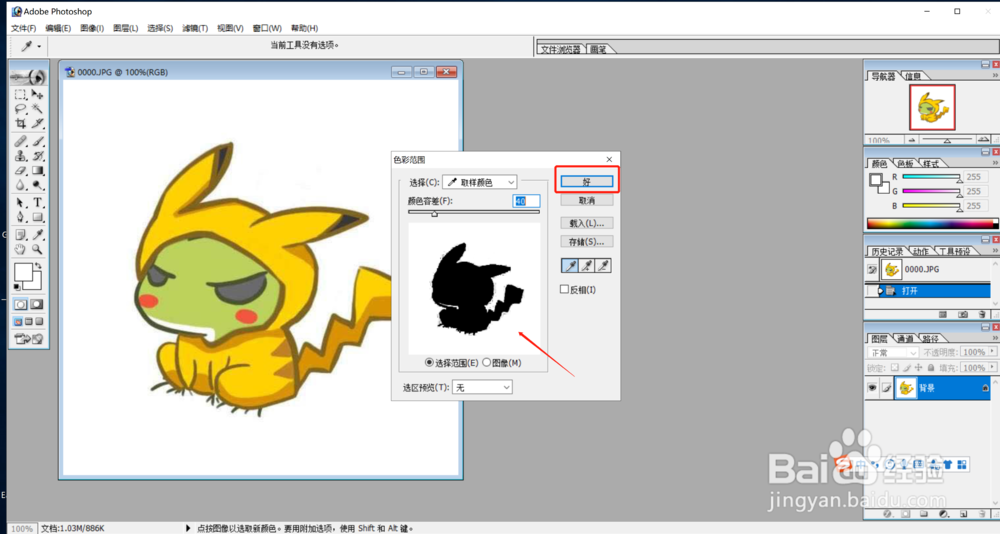
Task: Create new layer in Layers panel
Action: pyautogui.click(x=964, y=514)
